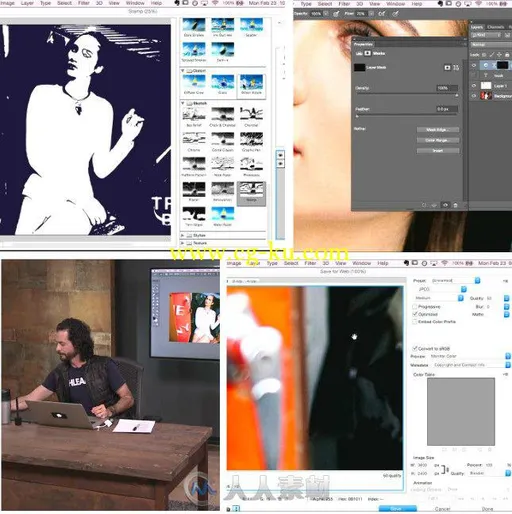Click the Cancel button in Save for Web
Image resolution: width=512 pixels, height=514 pixels.
click(x=442, y=509)
